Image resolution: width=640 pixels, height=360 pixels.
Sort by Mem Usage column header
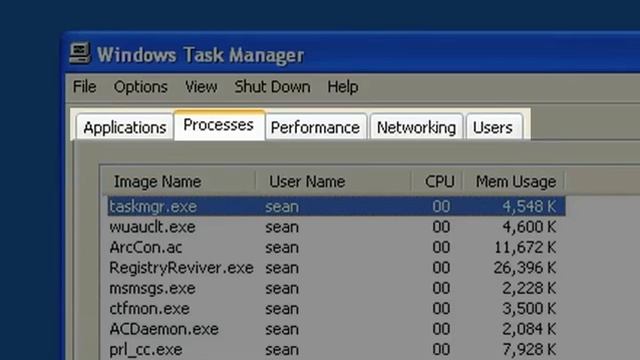(514, 181)
